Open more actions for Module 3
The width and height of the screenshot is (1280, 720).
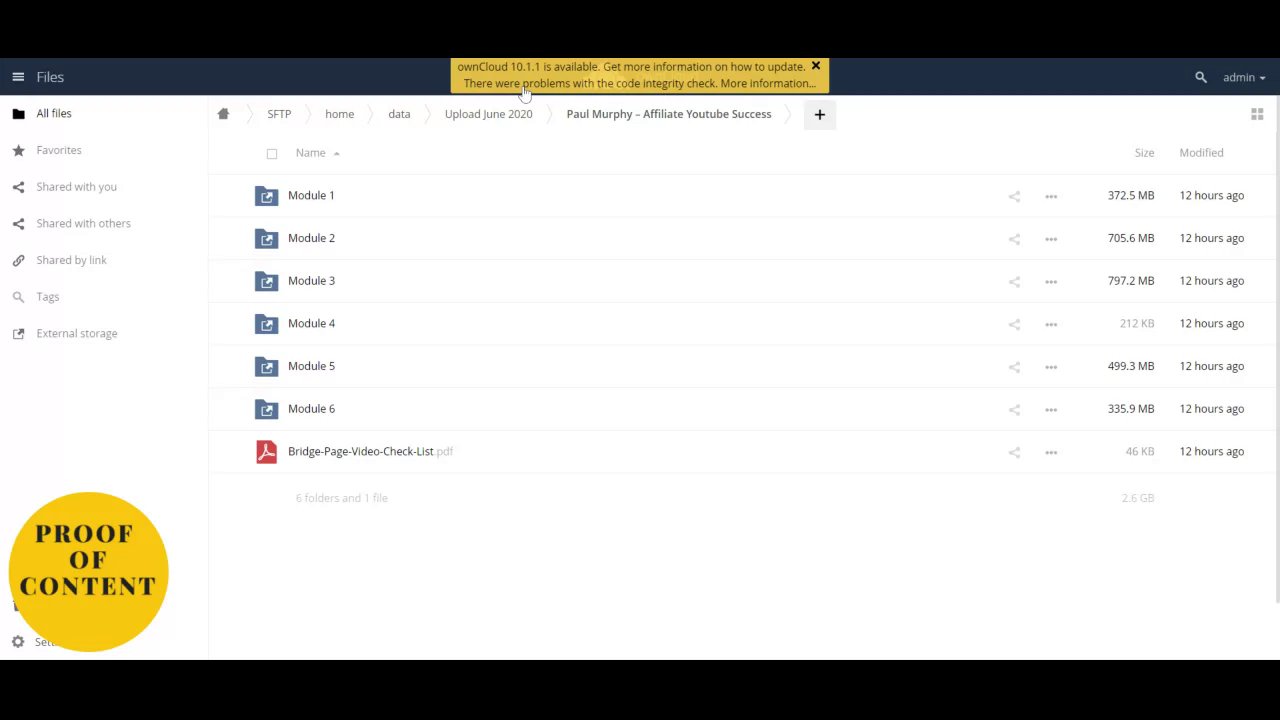coord(1051,282)
